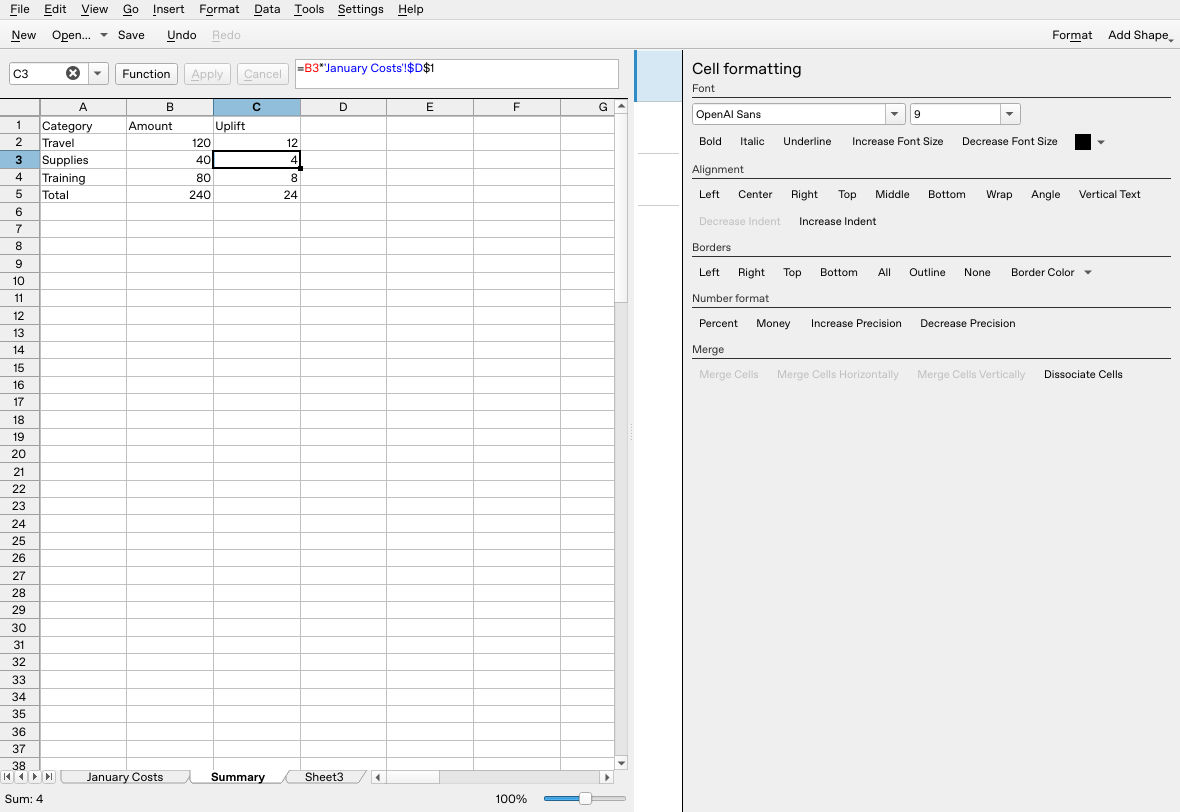Click Undo in the toolbar

181,35
